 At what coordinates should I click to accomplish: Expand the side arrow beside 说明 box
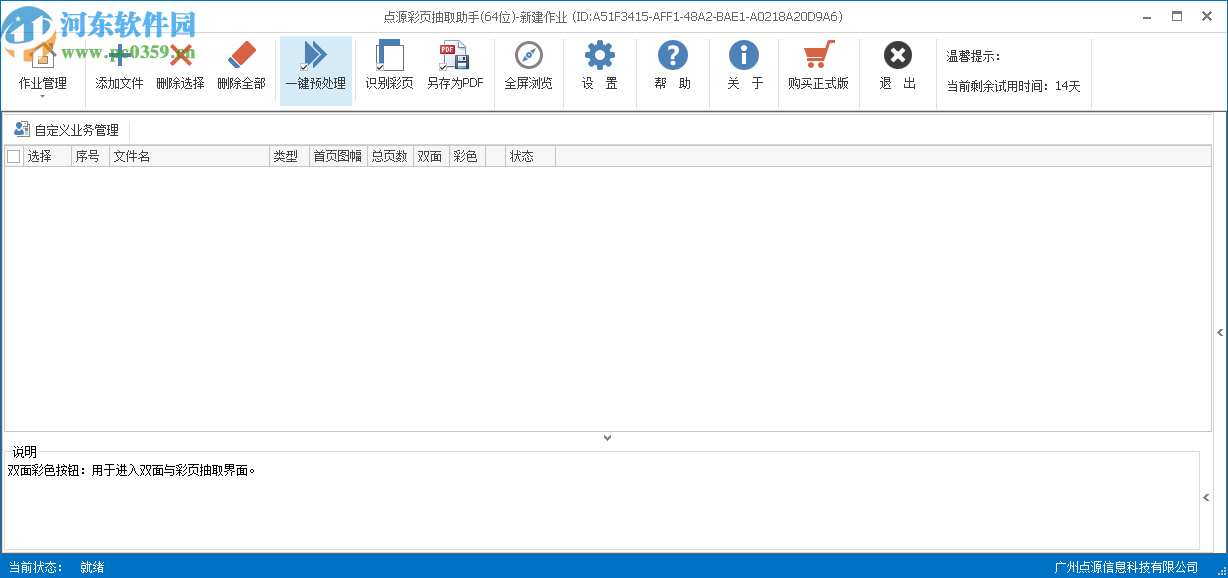[1206, 497]
